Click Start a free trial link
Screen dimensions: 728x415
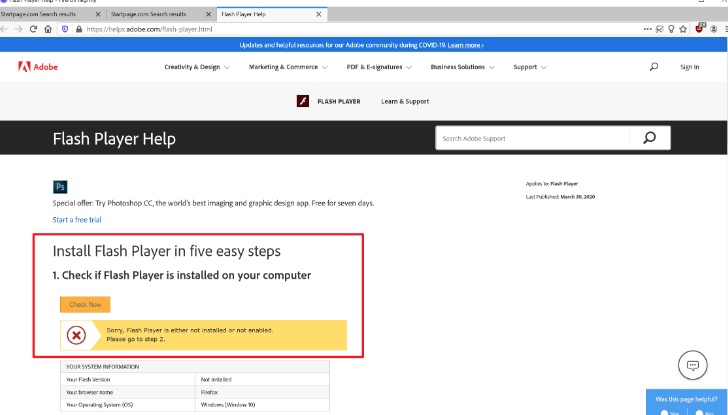(77, 220)
